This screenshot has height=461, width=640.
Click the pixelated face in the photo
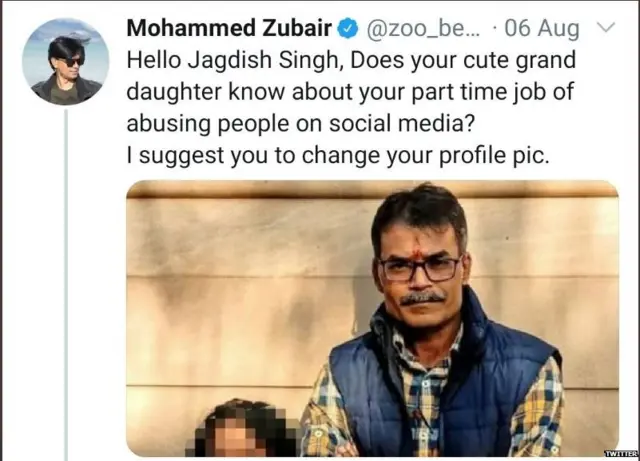pos(240,435)
